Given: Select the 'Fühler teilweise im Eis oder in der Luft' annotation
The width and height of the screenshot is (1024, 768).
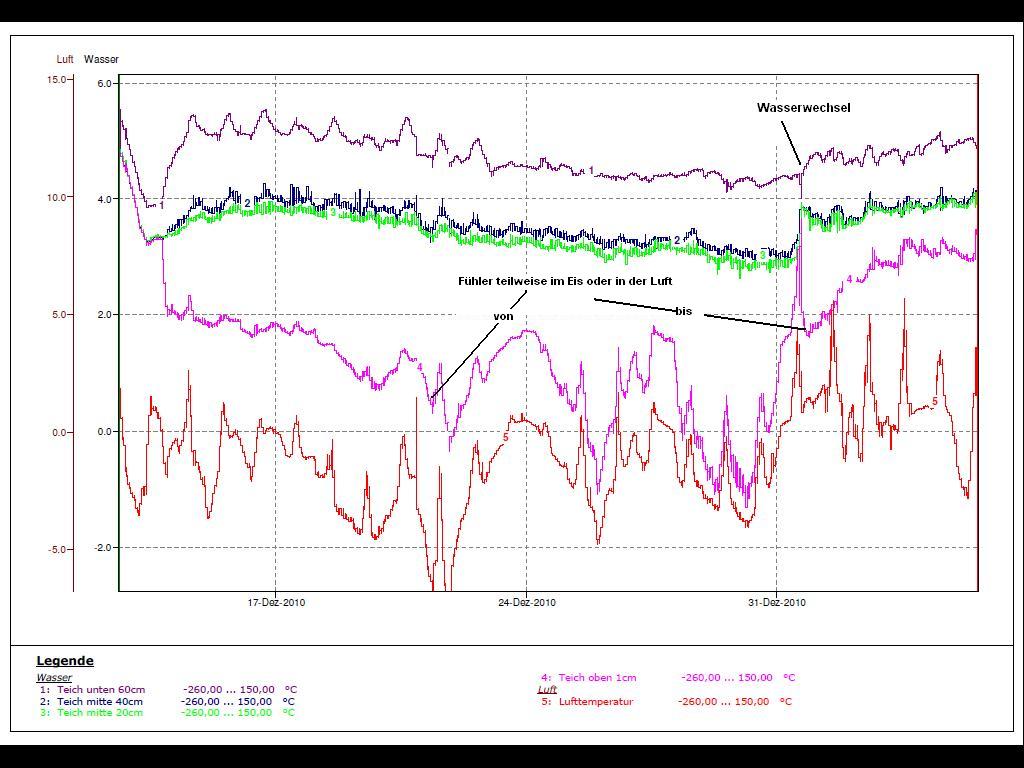Looking at the screenshot, I should coord(565,282).
